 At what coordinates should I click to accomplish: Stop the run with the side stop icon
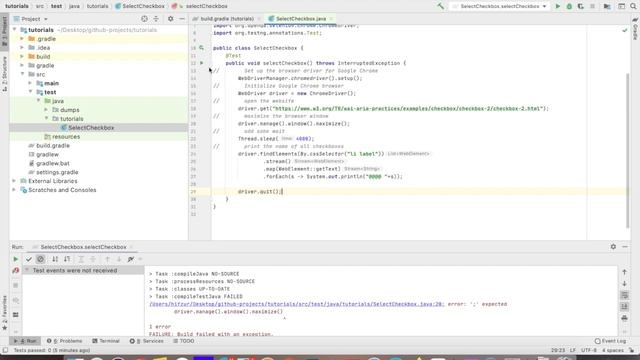[x=16, y=285]
